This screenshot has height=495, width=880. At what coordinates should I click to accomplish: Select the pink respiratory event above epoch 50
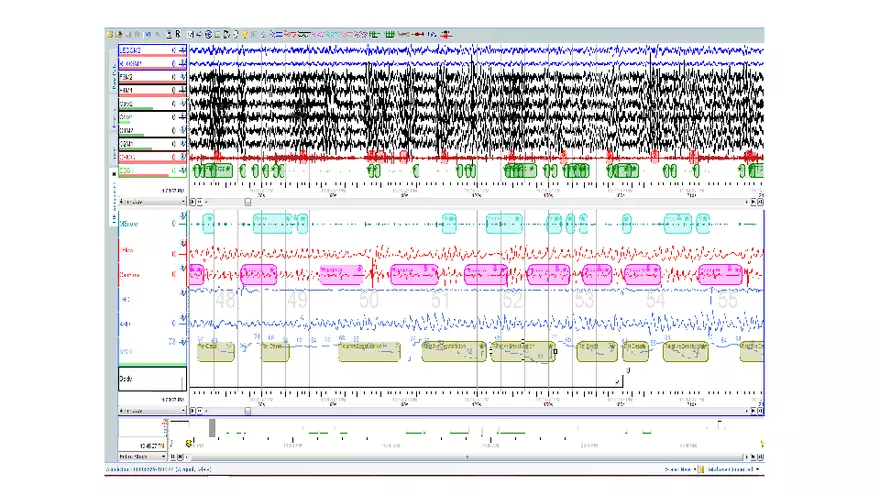(342, 275)
